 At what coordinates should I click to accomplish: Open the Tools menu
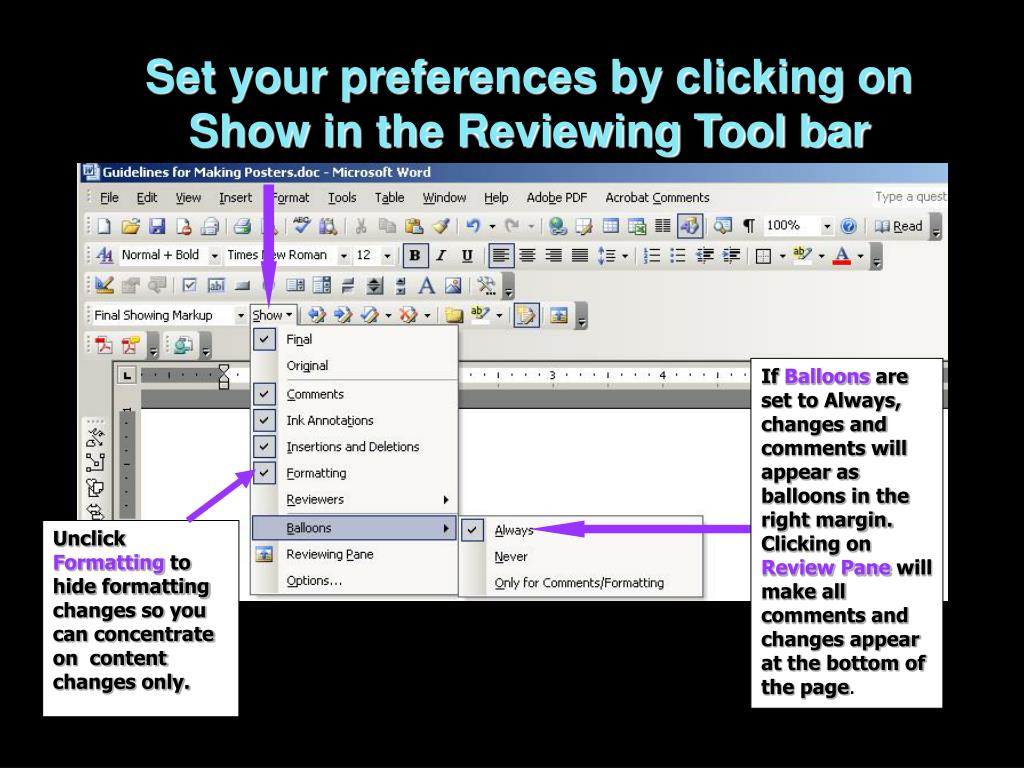tap(342, 198)
